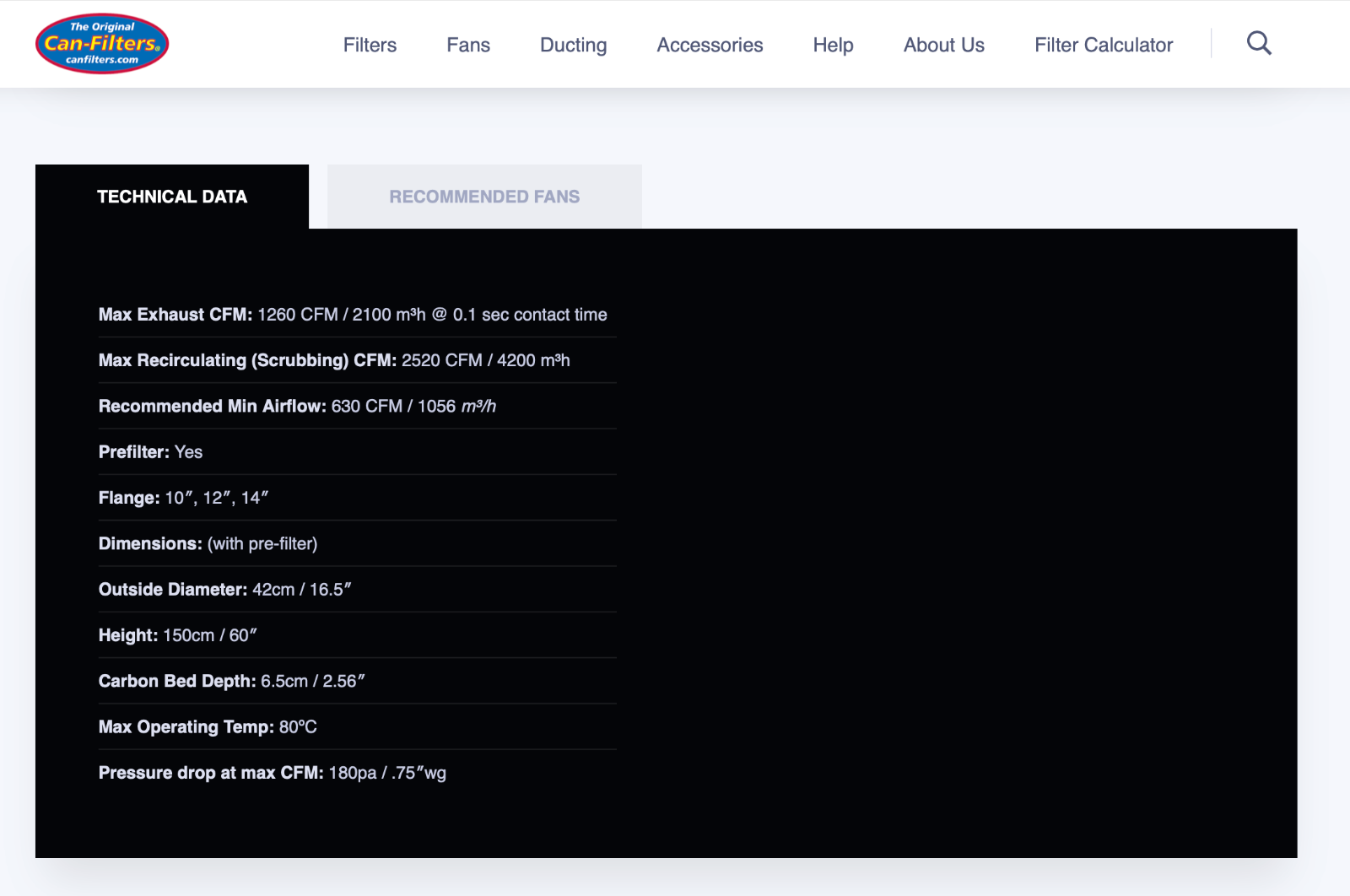Click the Recommended Min Airflow value
The width and height of the screenshot is (1350, 896).
(x=413, y=407)
